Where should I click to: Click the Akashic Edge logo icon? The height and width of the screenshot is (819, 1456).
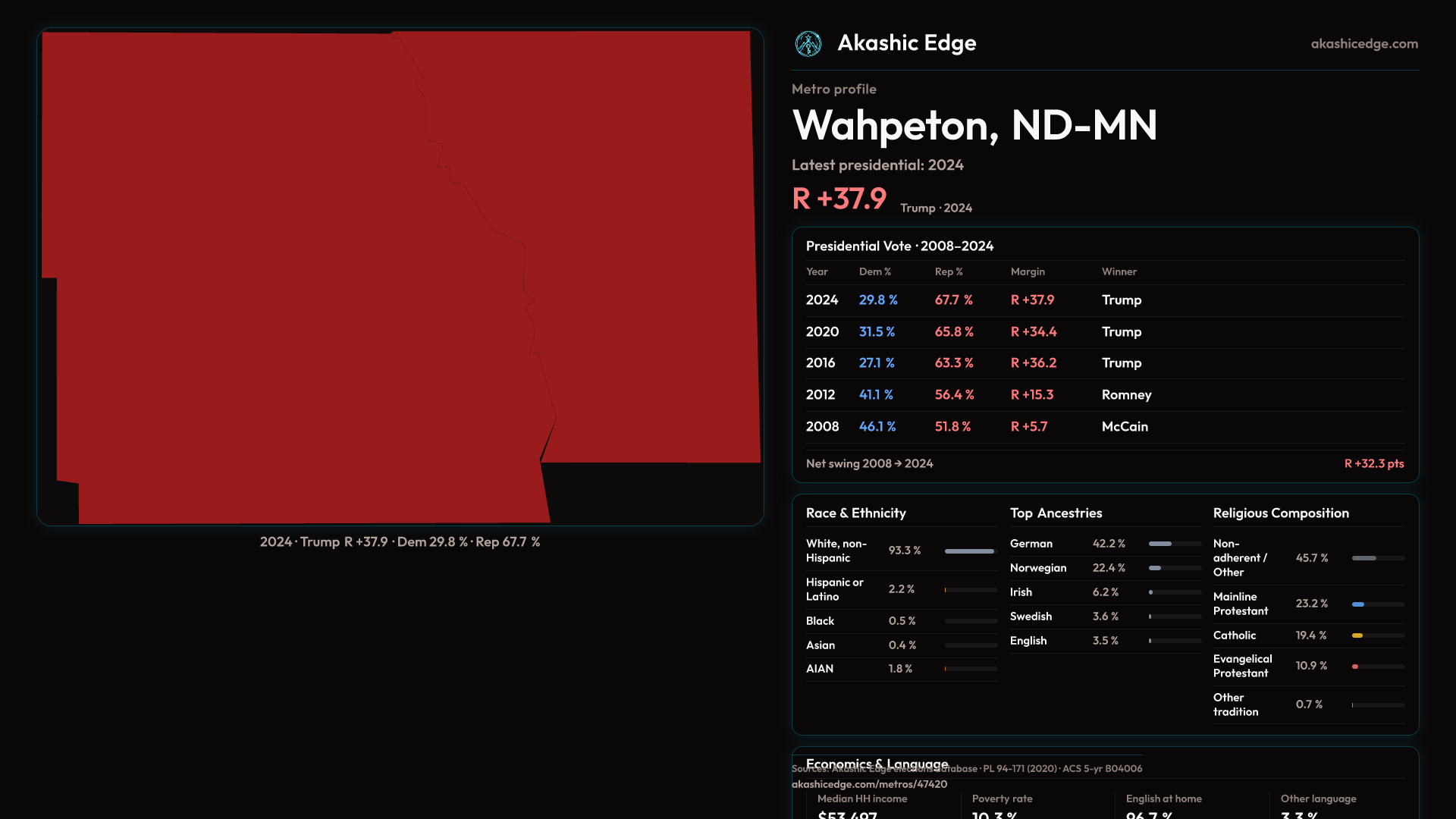[808, 44]
